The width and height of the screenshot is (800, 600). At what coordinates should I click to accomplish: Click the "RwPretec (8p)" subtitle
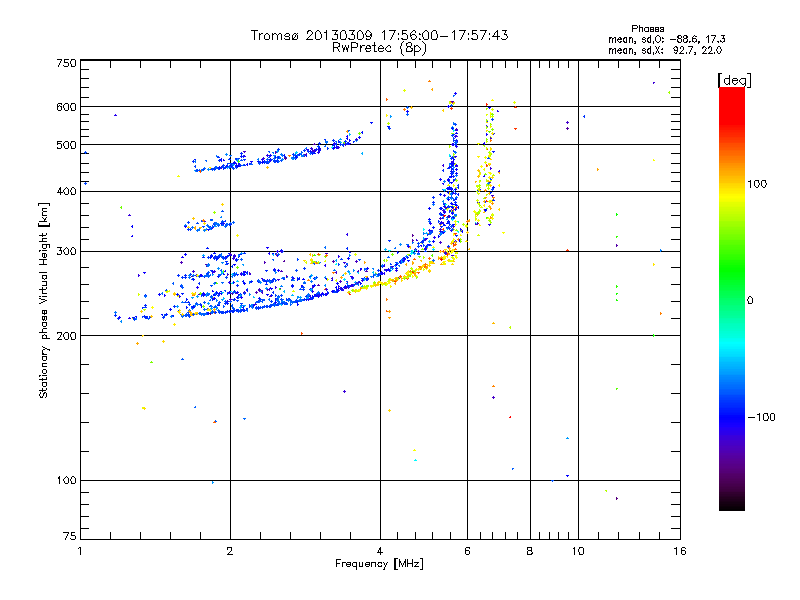(x=379, y=48)
